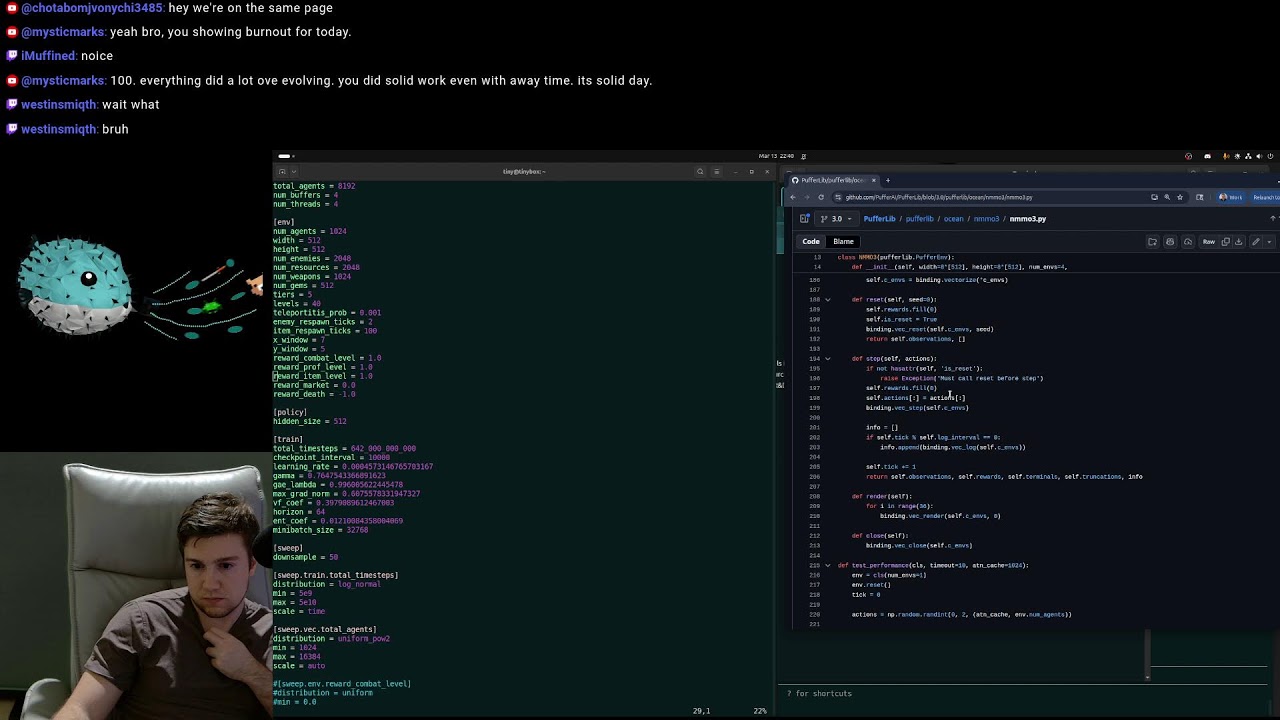1280x720 pixels.
Task: Open the clock showing Mar 13 22:40
Action: pos(776,156)
